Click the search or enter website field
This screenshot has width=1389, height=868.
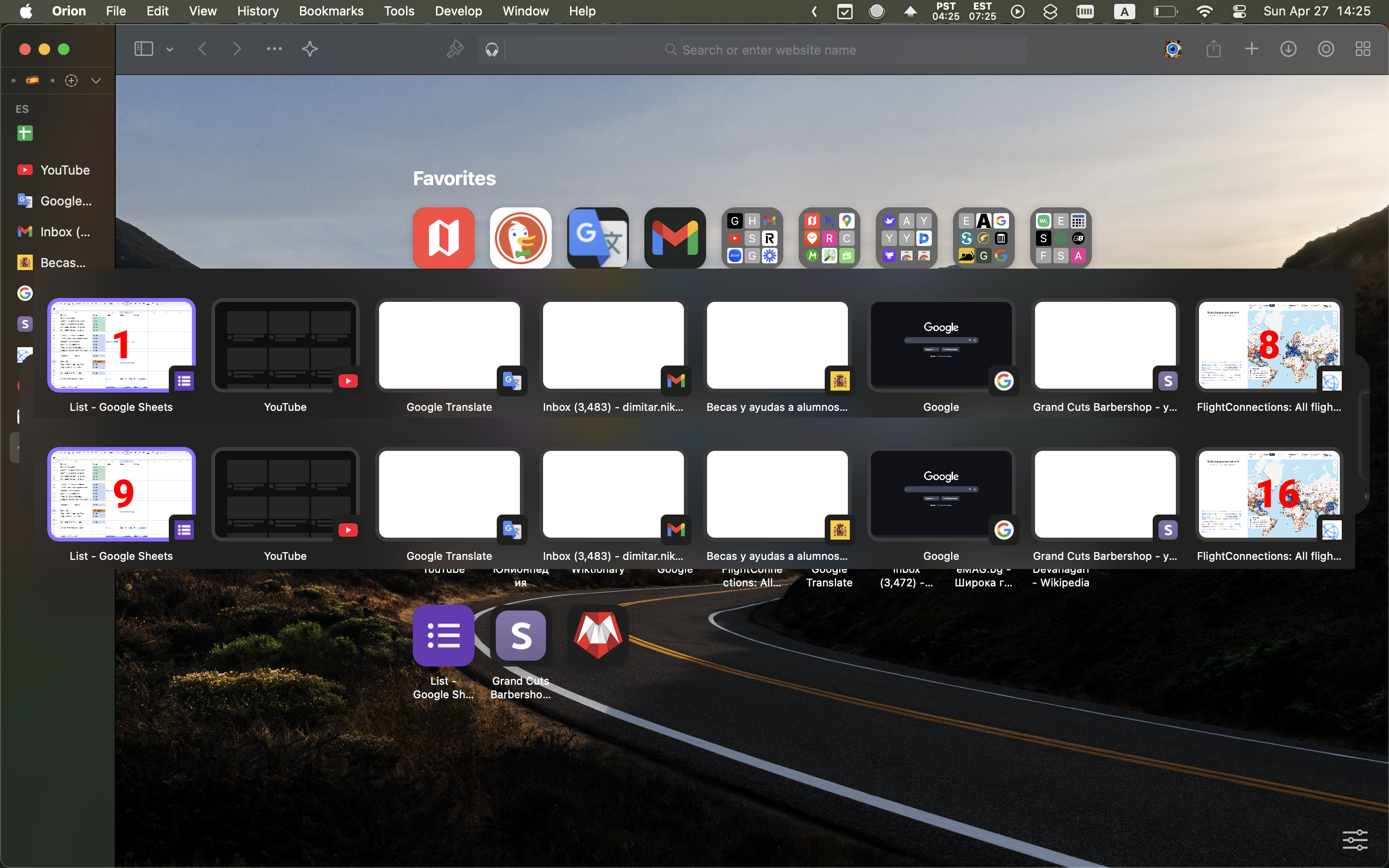[768, 50]
